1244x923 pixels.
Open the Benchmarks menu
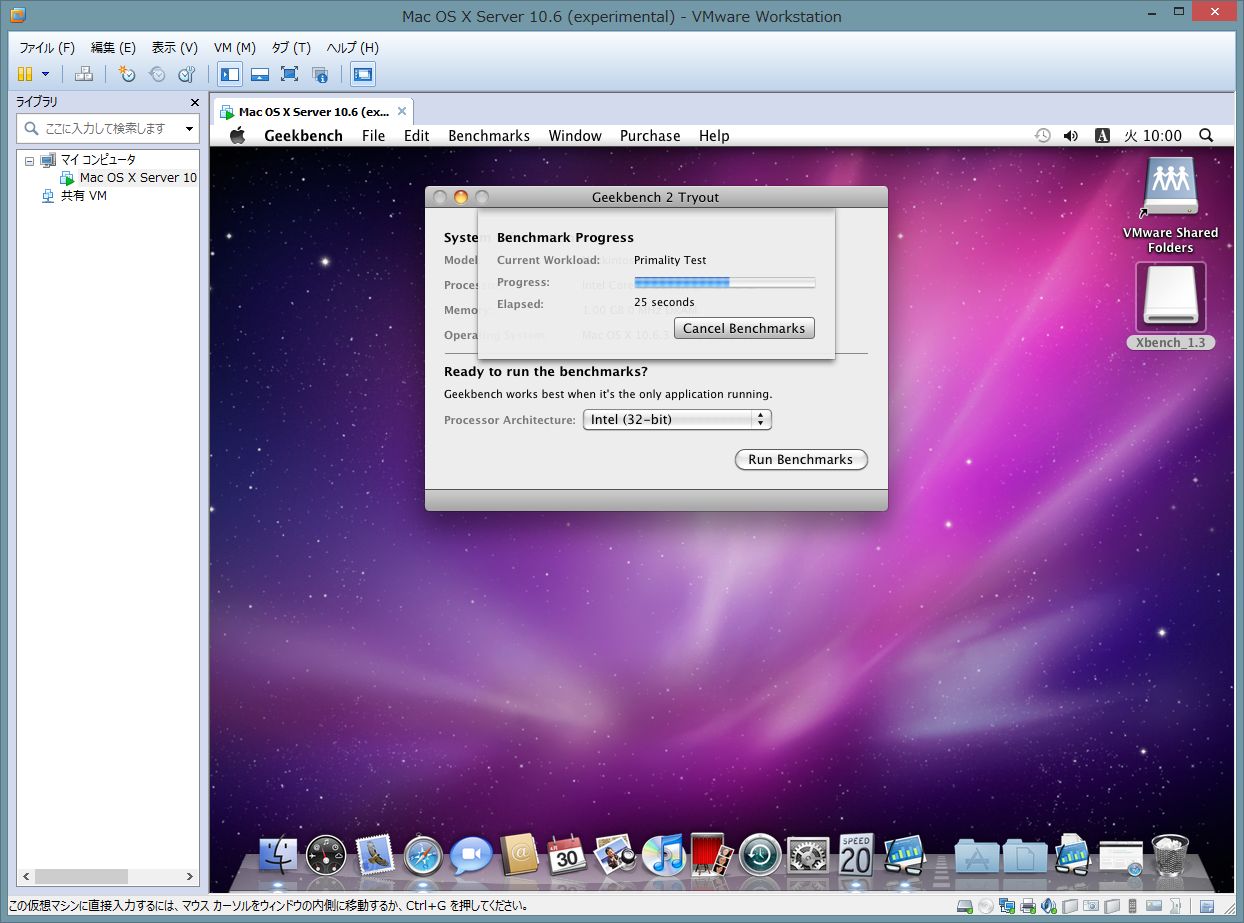(488, 136)
